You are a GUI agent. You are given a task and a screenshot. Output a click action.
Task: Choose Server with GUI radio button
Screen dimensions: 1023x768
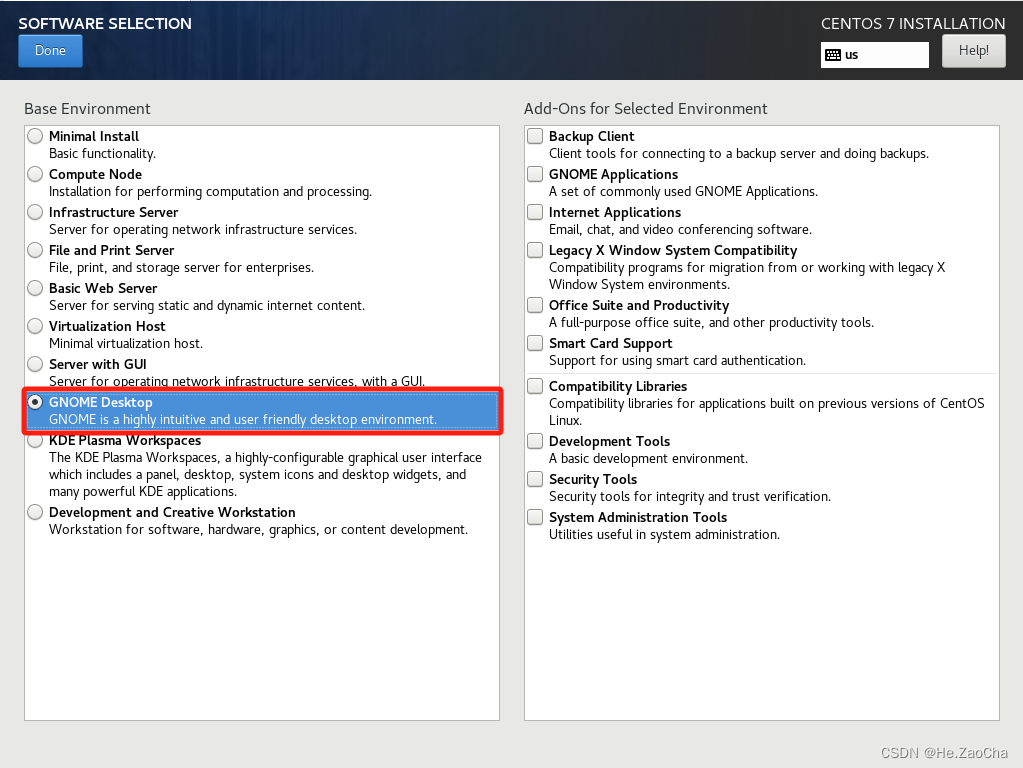coord(35,363)
